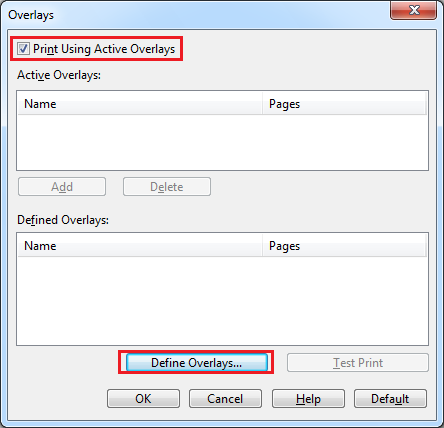Uncheck the Print Using Active Overlays checkbox
This screenshot has height=428, width=444.
click(x=23, y=49)
